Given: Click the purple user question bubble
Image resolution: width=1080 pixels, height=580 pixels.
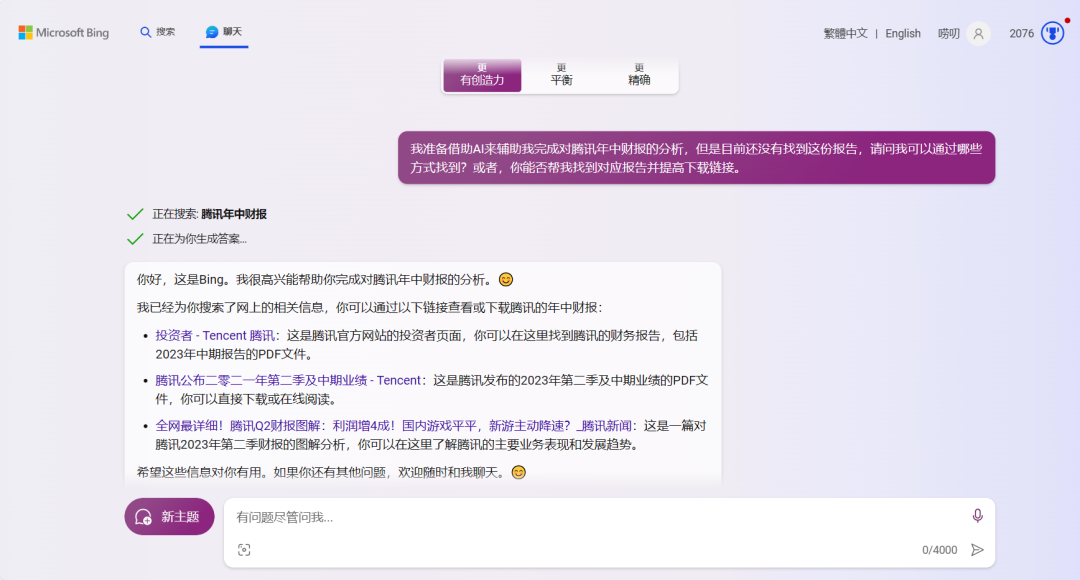Looking at the screenshot, I should click(x=696, y=158).
